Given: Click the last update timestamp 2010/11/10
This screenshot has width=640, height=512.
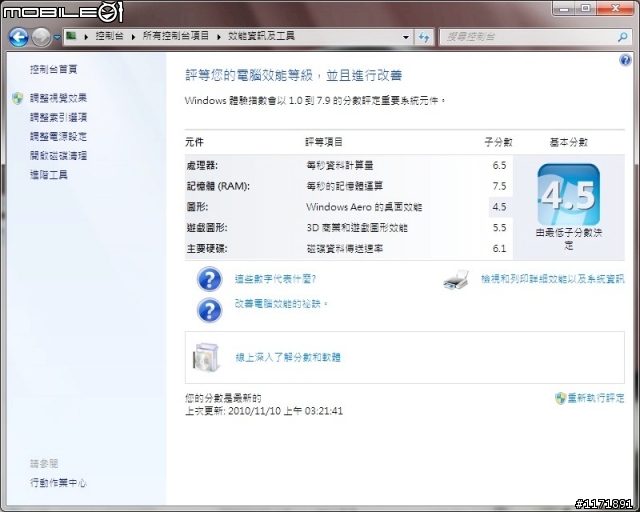Looking at the screenshot, I should point(285,411).
